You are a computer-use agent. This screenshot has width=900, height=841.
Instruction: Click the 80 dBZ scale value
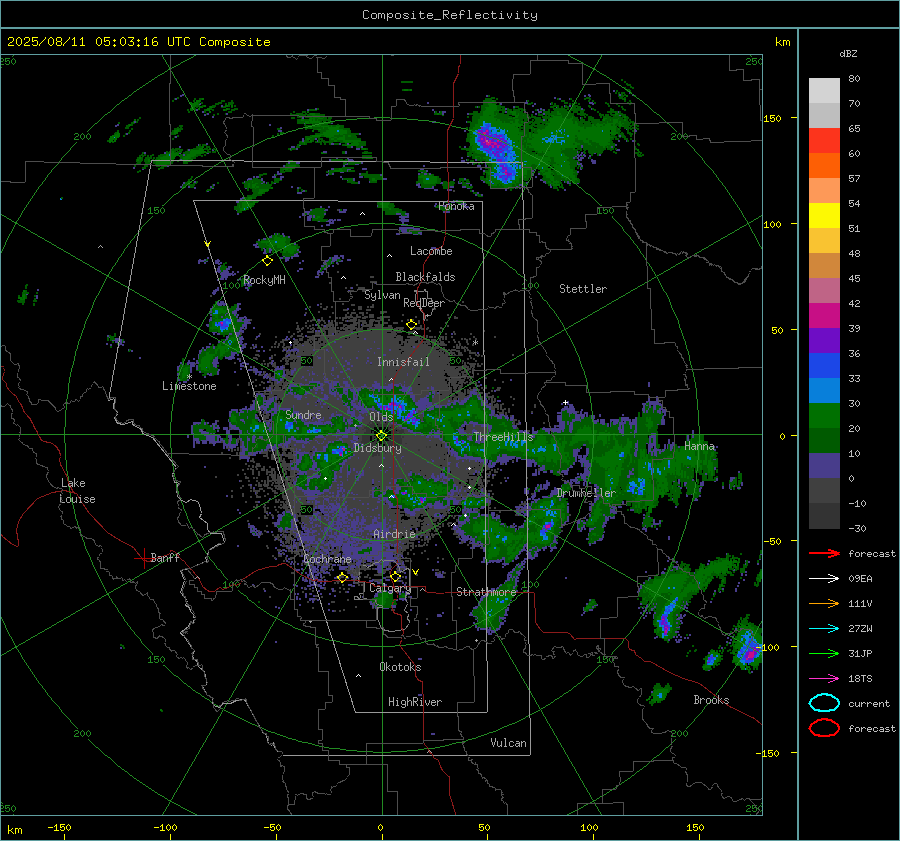click(x=854, y=79)
